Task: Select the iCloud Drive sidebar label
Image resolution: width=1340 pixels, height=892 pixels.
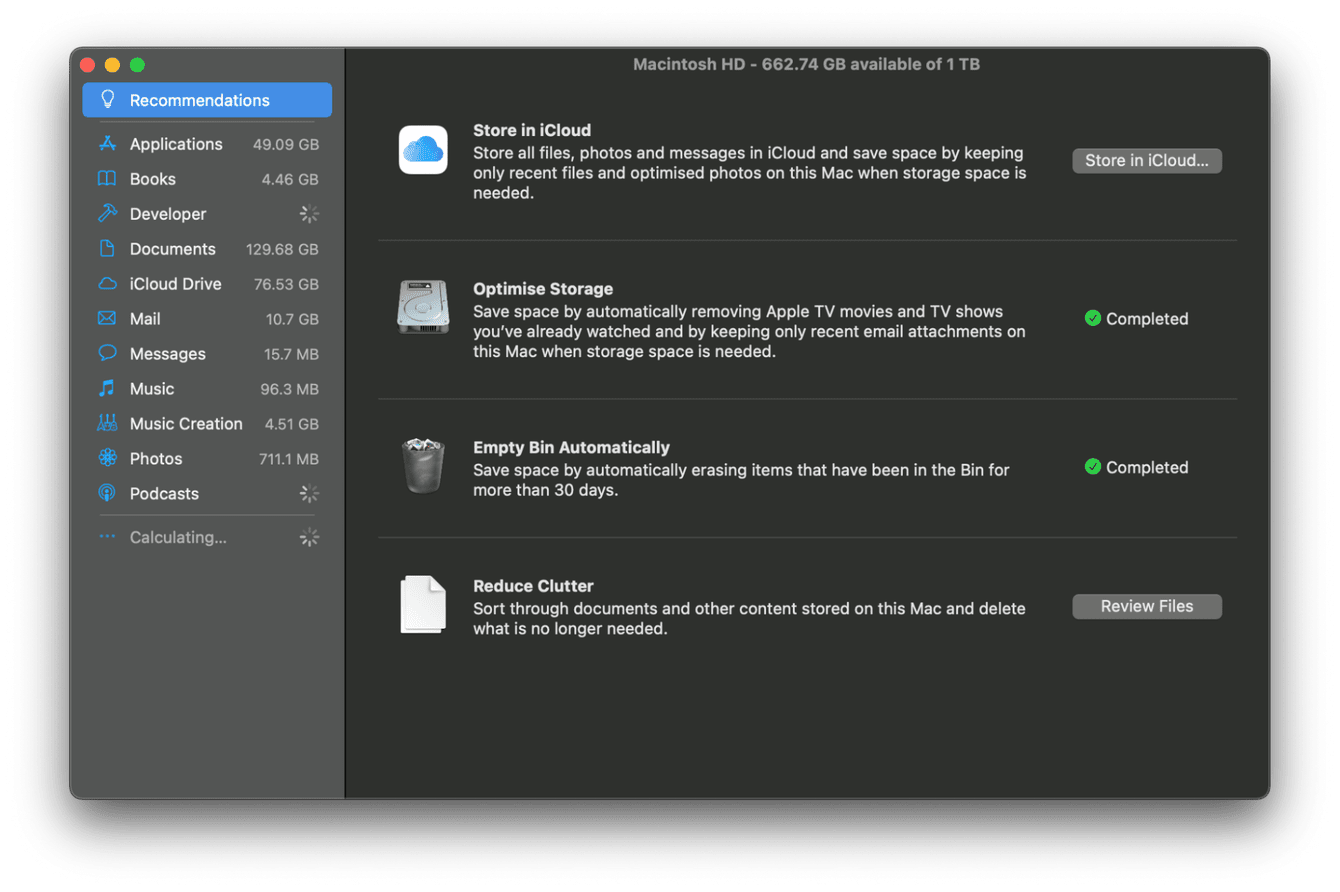Action: pyautogui.click(x=176, y=284)
